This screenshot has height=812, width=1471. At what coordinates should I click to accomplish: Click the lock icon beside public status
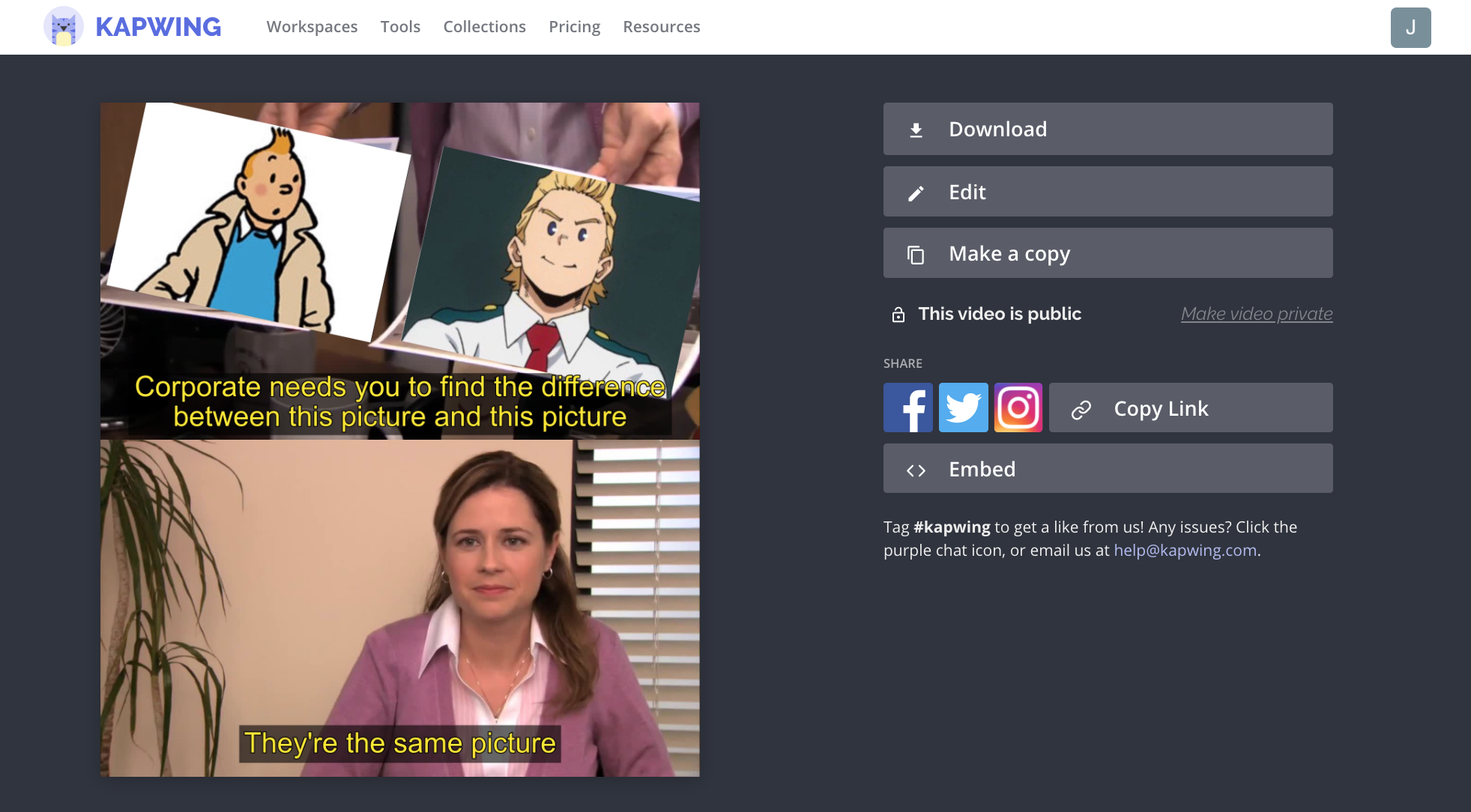click(x=898, y=314)
